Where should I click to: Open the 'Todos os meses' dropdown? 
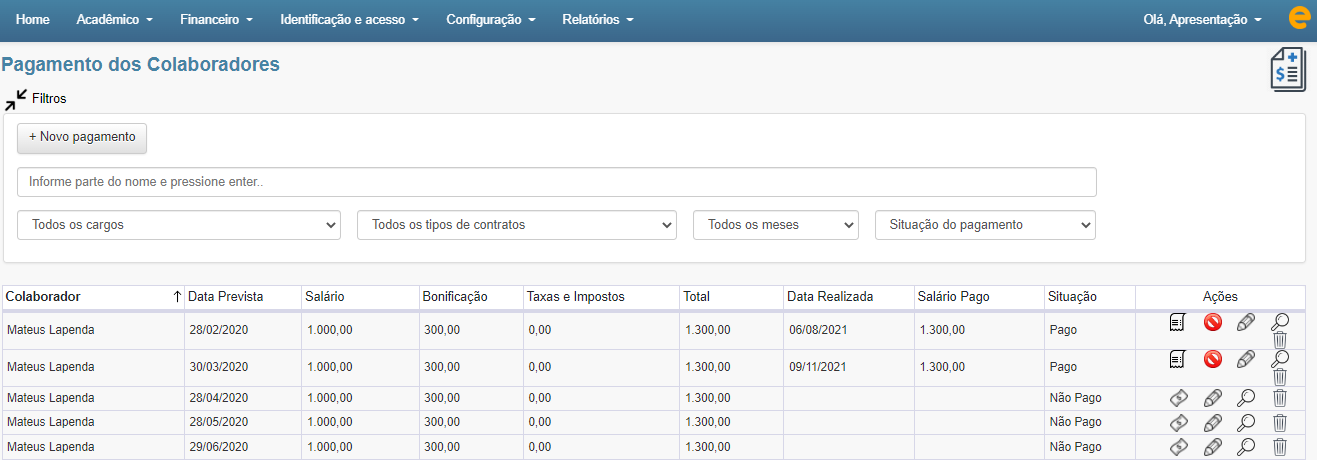775,225
